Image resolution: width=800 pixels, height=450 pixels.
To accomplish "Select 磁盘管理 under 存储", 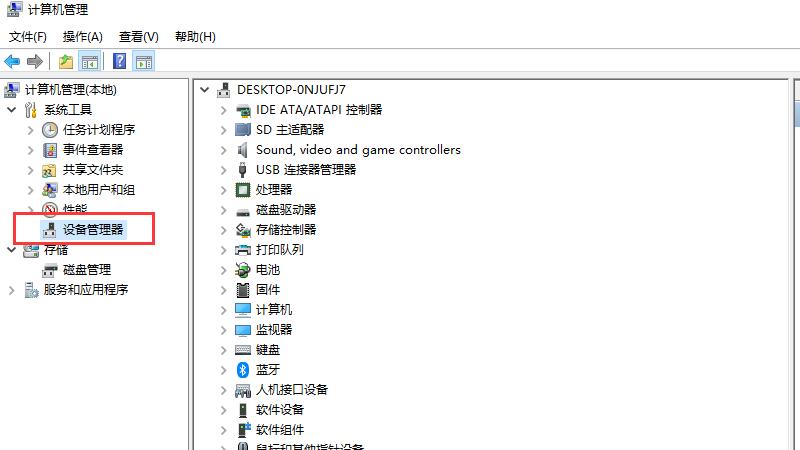I will tap(86, 269).
